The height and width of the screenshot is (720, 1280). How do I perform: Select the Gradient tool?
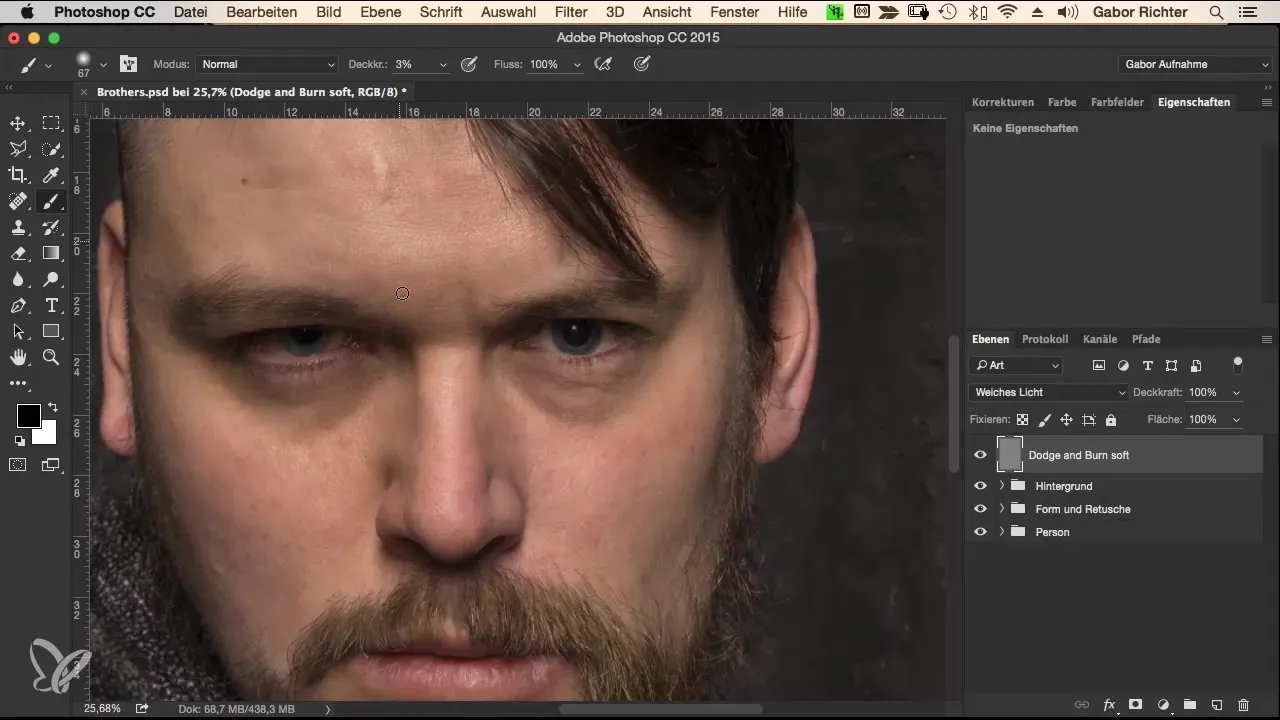click(52, 254)
